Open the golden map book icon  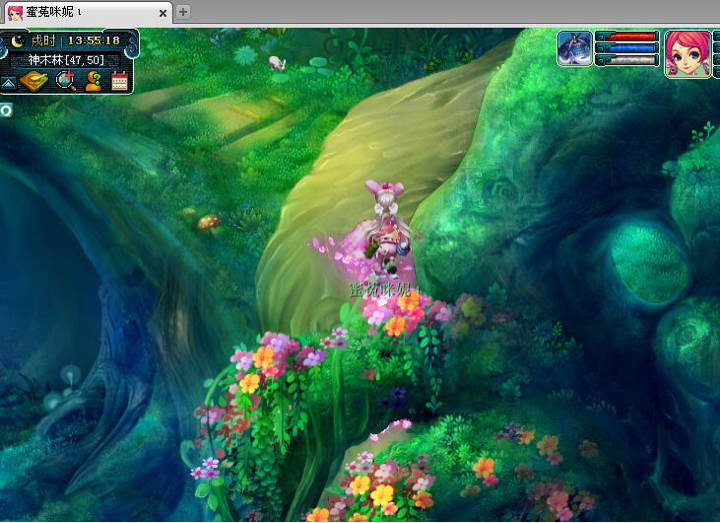(34, 81)
